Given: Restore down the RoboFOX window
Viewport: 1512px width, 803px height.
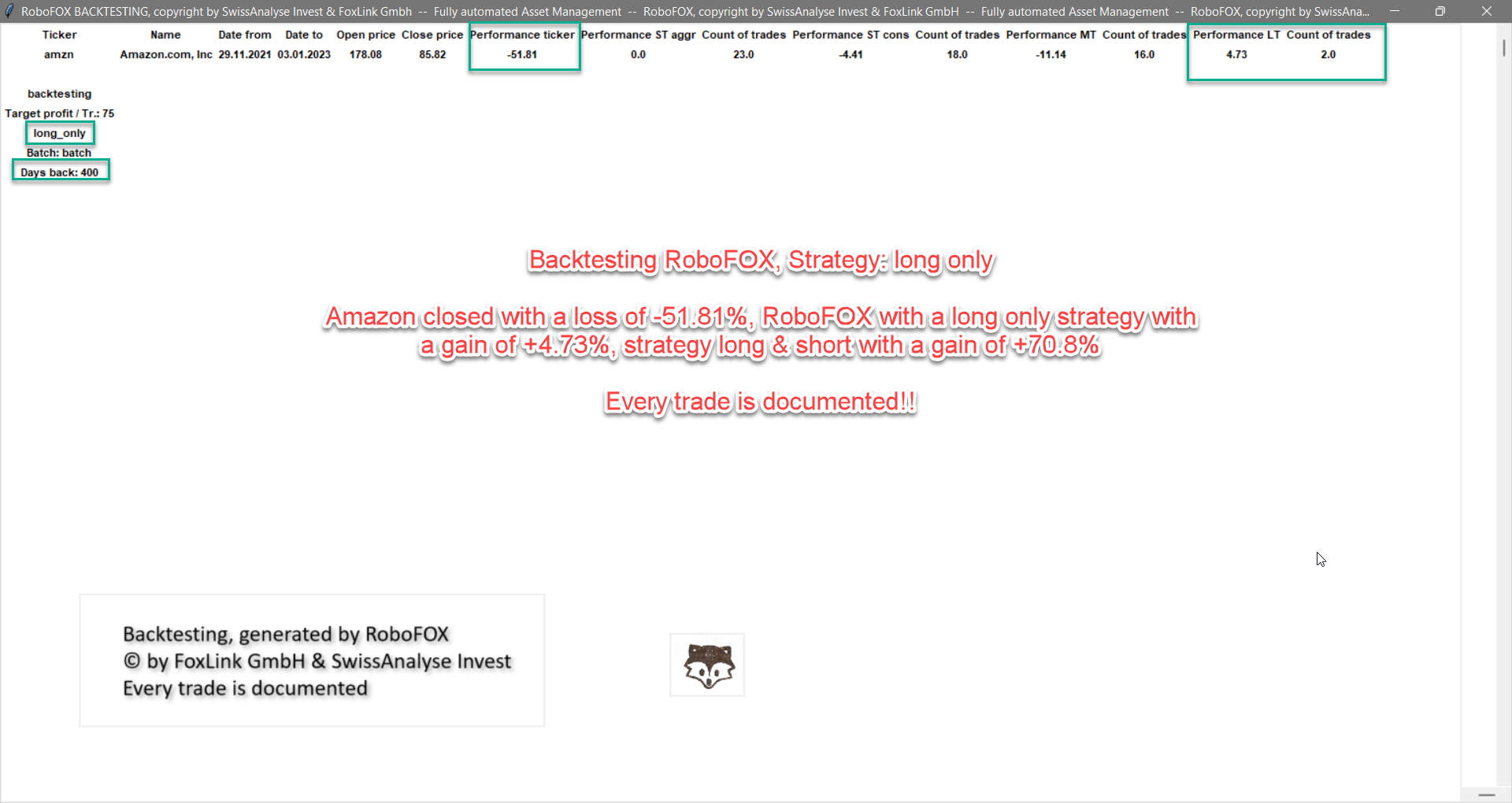Looking at the screenshot, I should coord(1440,11).
